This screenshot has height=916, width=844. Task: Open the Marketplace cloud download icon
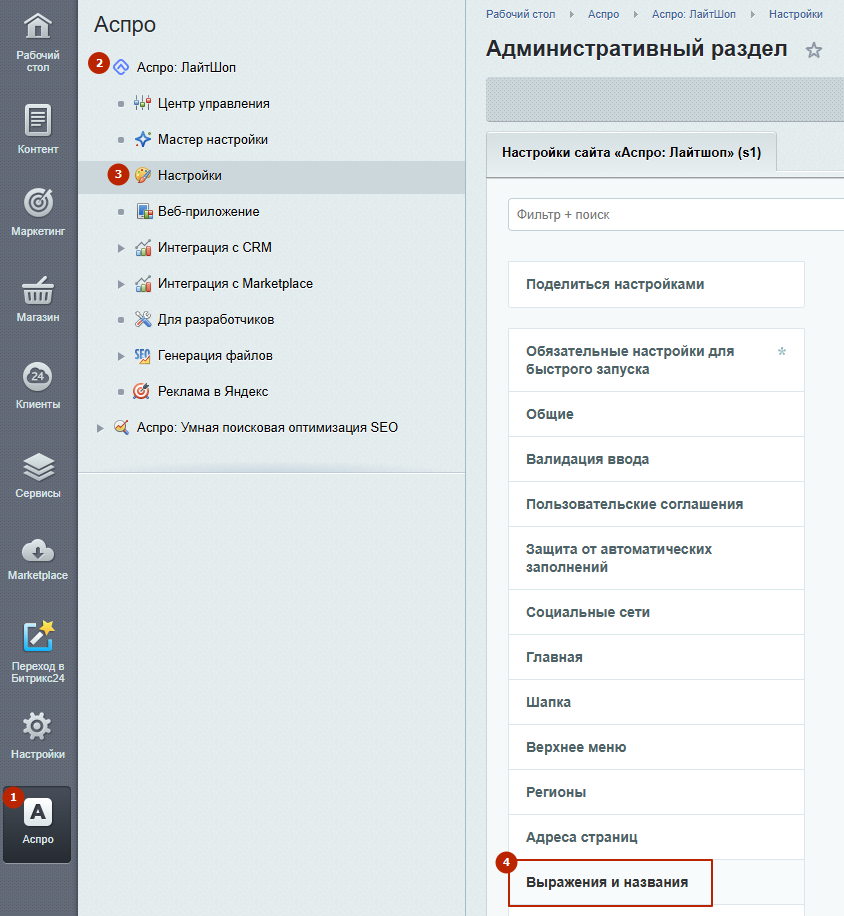coord(37,550)
